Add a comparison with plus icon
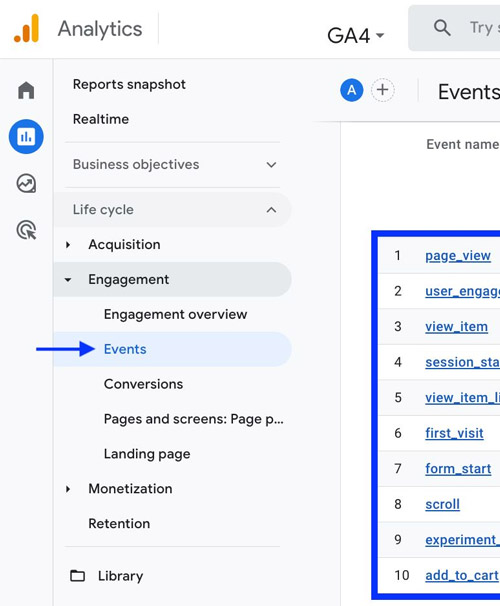Viewport: 500px width, 606px height. click(x=383, y=90)
